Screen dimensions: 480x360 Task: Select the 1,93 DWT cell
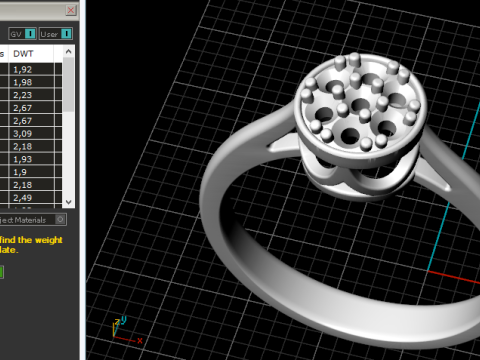click(32, 159)
